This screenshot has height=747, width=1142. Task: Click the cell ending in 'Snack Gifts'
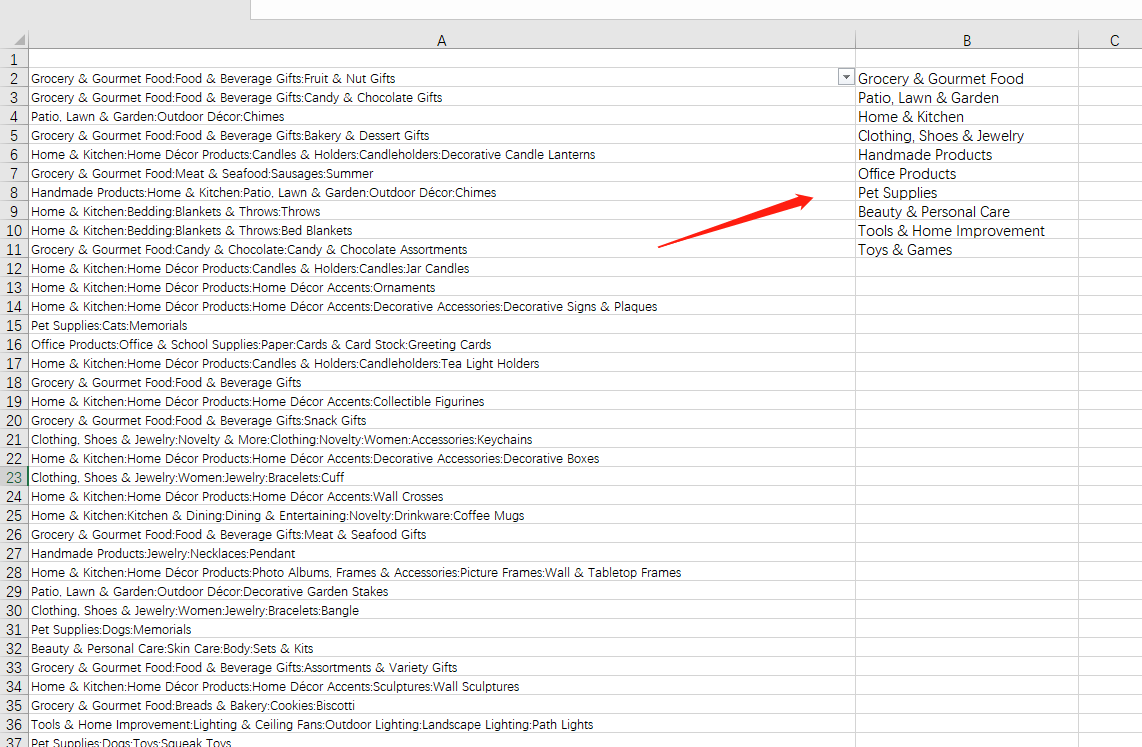[441, 420]
